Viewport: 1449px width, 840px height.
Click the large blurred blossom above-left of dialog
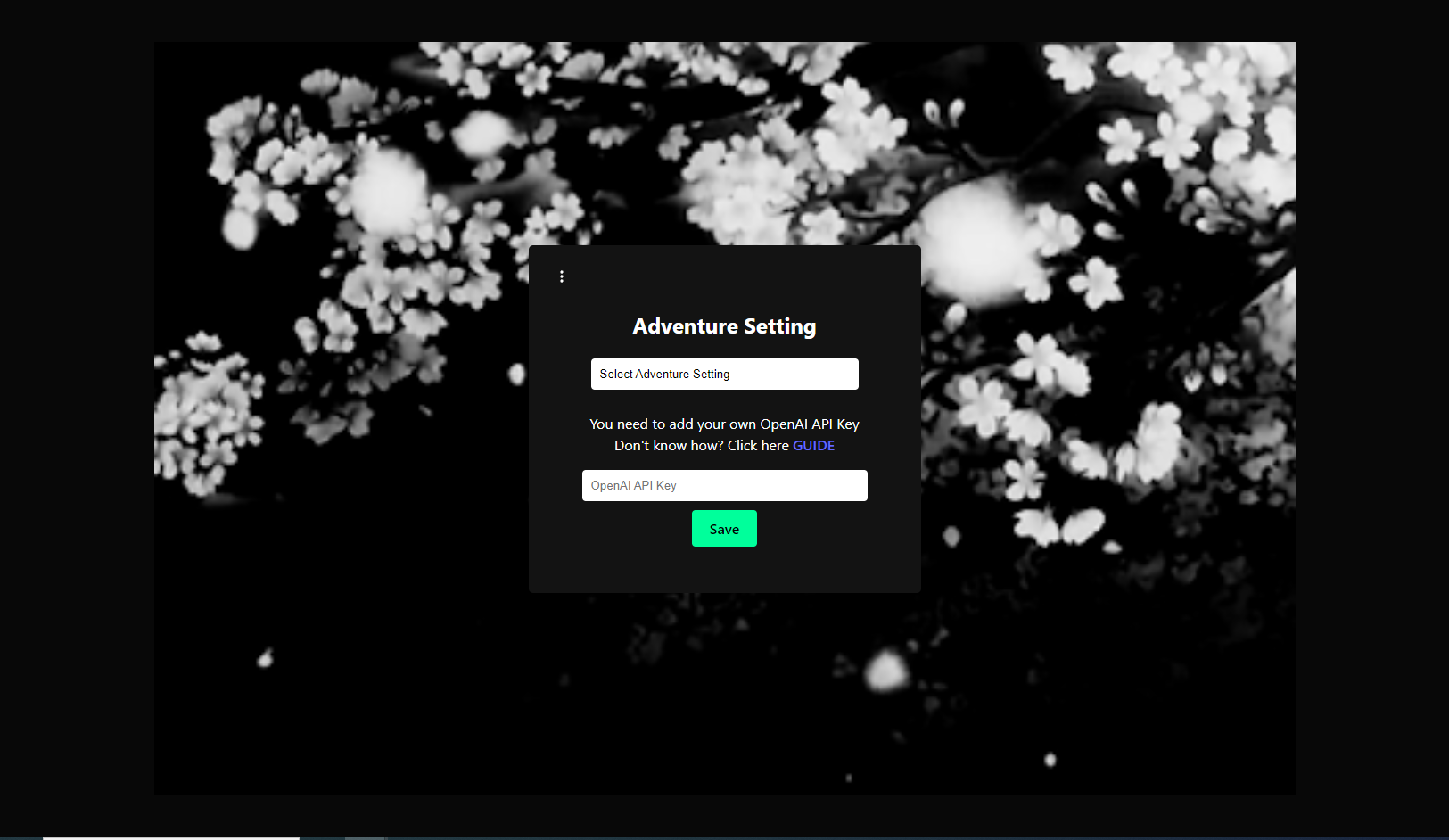(388, 189)
